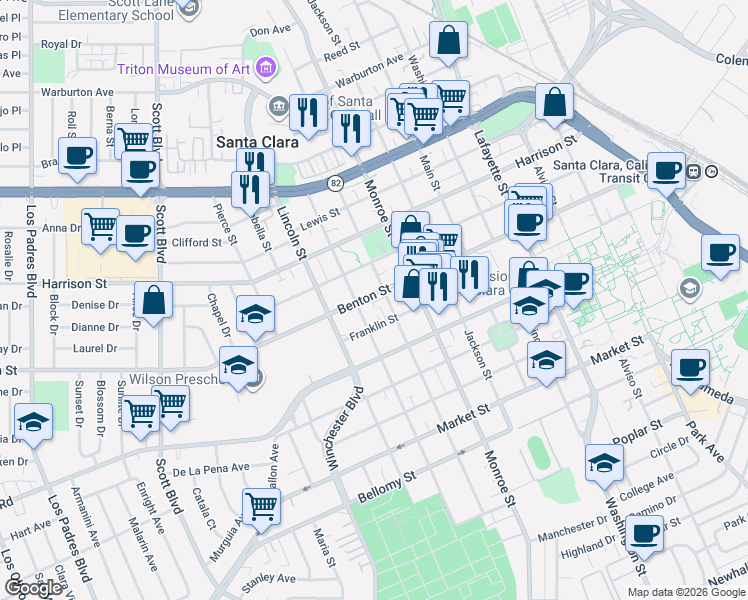Image resolution: width=748 pixels, height=600 pixels.
Task: Open the coffee pin at Santa Clara Transit Center
Action: pyautogui.click(x=666, y=172)
